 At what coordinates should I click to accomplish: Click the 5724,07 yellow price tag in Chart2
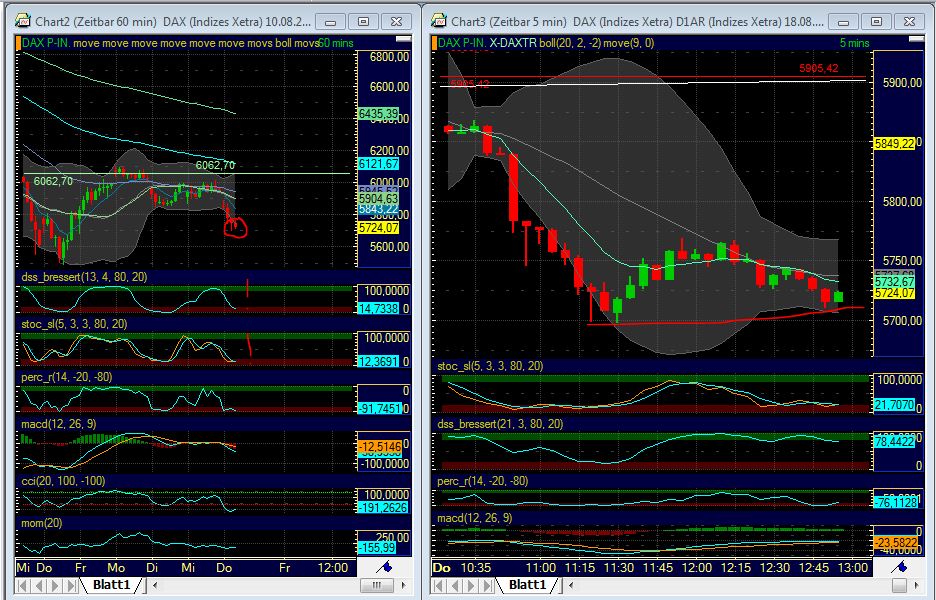[x=378, y=227]
